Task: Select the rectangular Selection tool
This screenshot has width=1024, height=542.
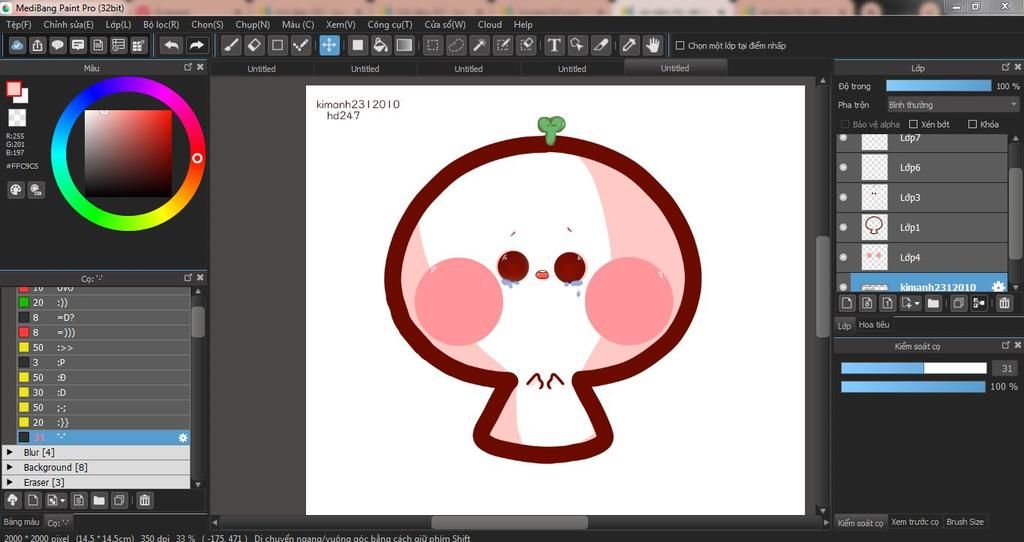Action: [432, 45]
